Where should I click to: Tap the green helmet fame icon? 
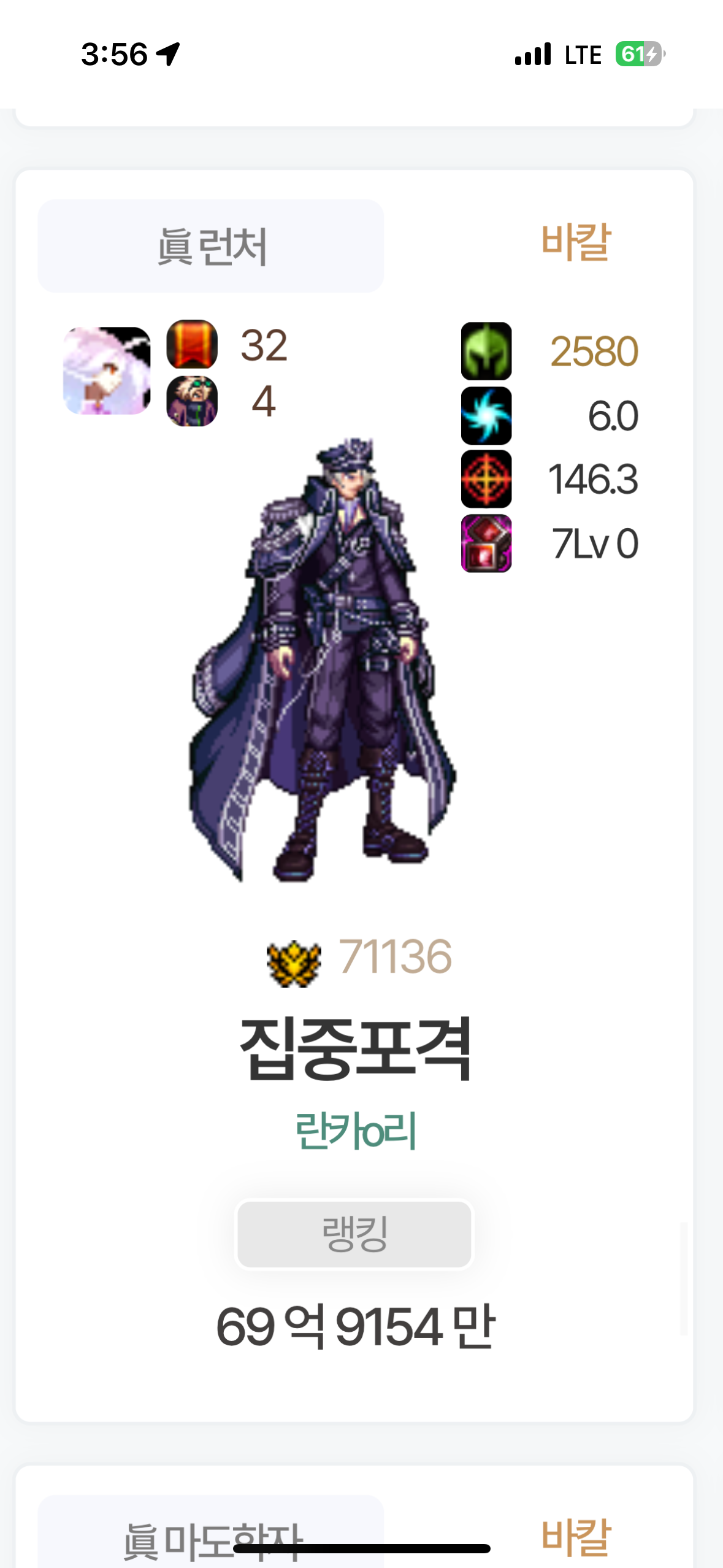(486, 351)
